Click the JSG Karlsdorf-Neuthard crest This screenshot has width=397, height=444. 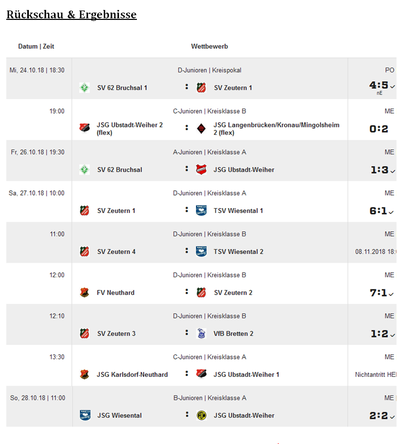point(84,375)
